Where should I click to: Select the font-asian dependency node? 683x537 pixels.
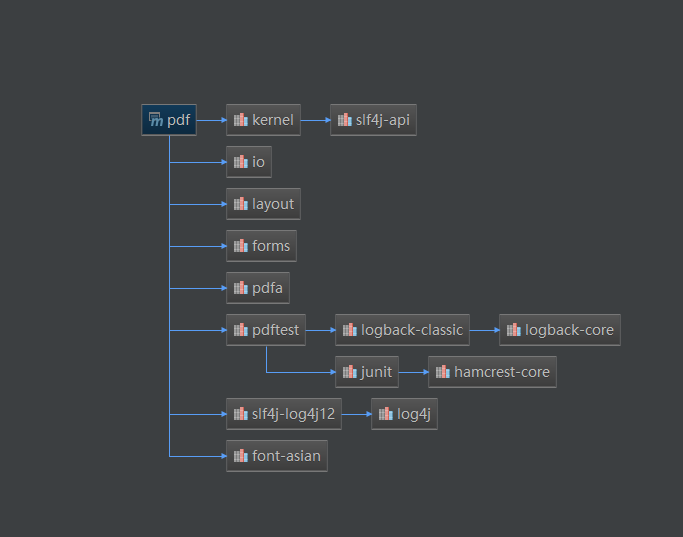(x=277, y=456)
